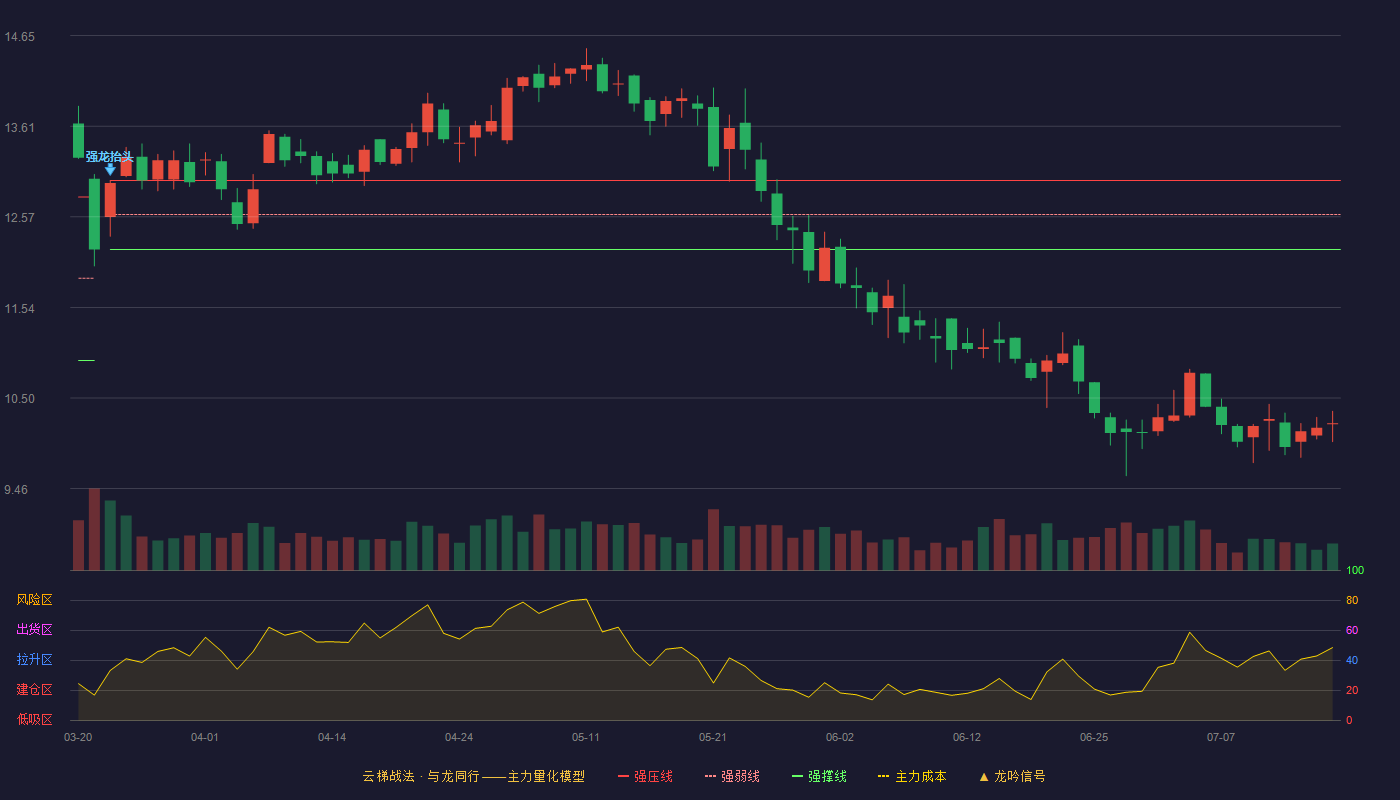Select the 出货区 zone label
The width and height of the screenshot is (1400, 800).
click(x=34, y=630)
